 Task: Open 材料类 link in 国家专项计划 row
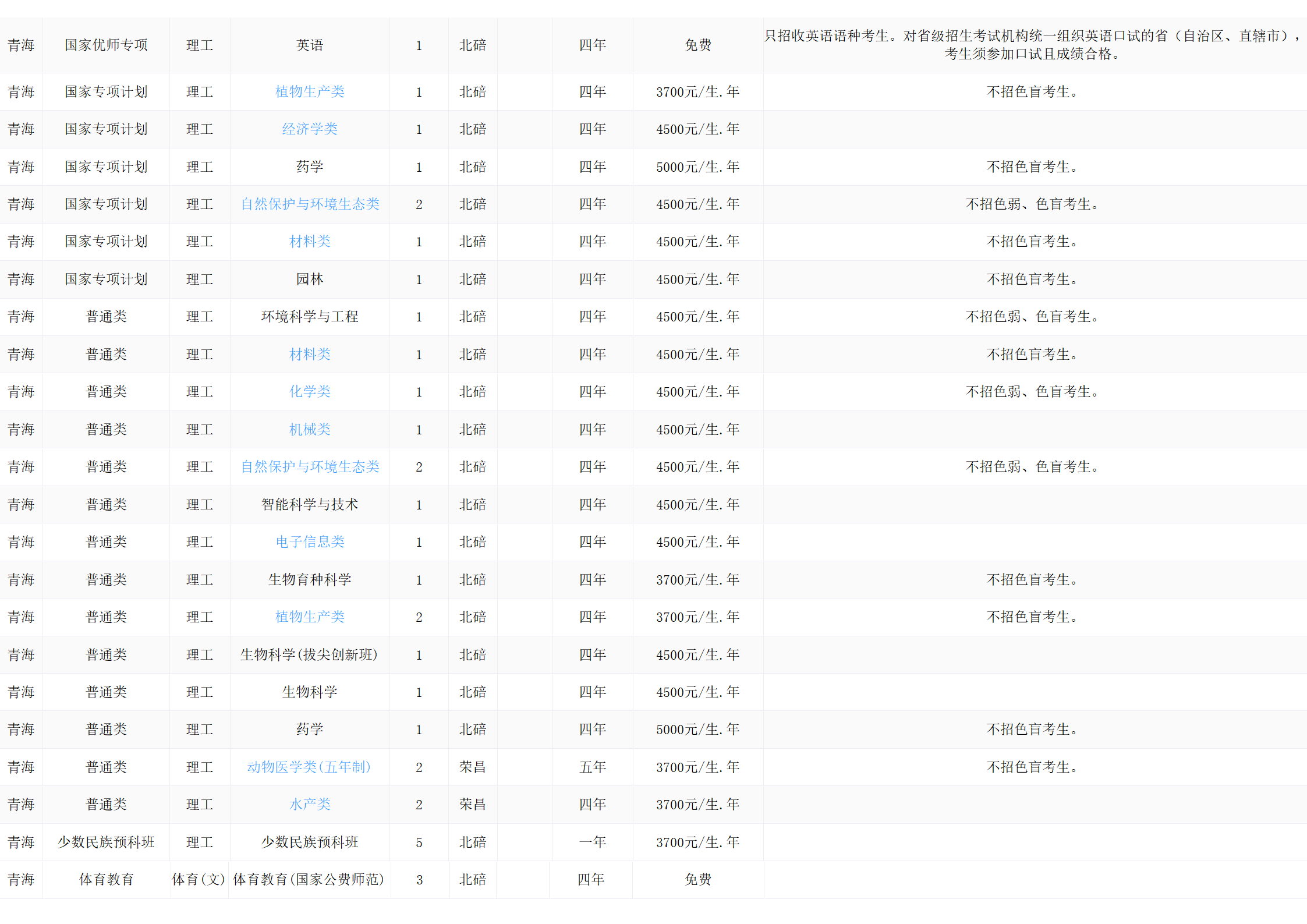click(310, 241)
